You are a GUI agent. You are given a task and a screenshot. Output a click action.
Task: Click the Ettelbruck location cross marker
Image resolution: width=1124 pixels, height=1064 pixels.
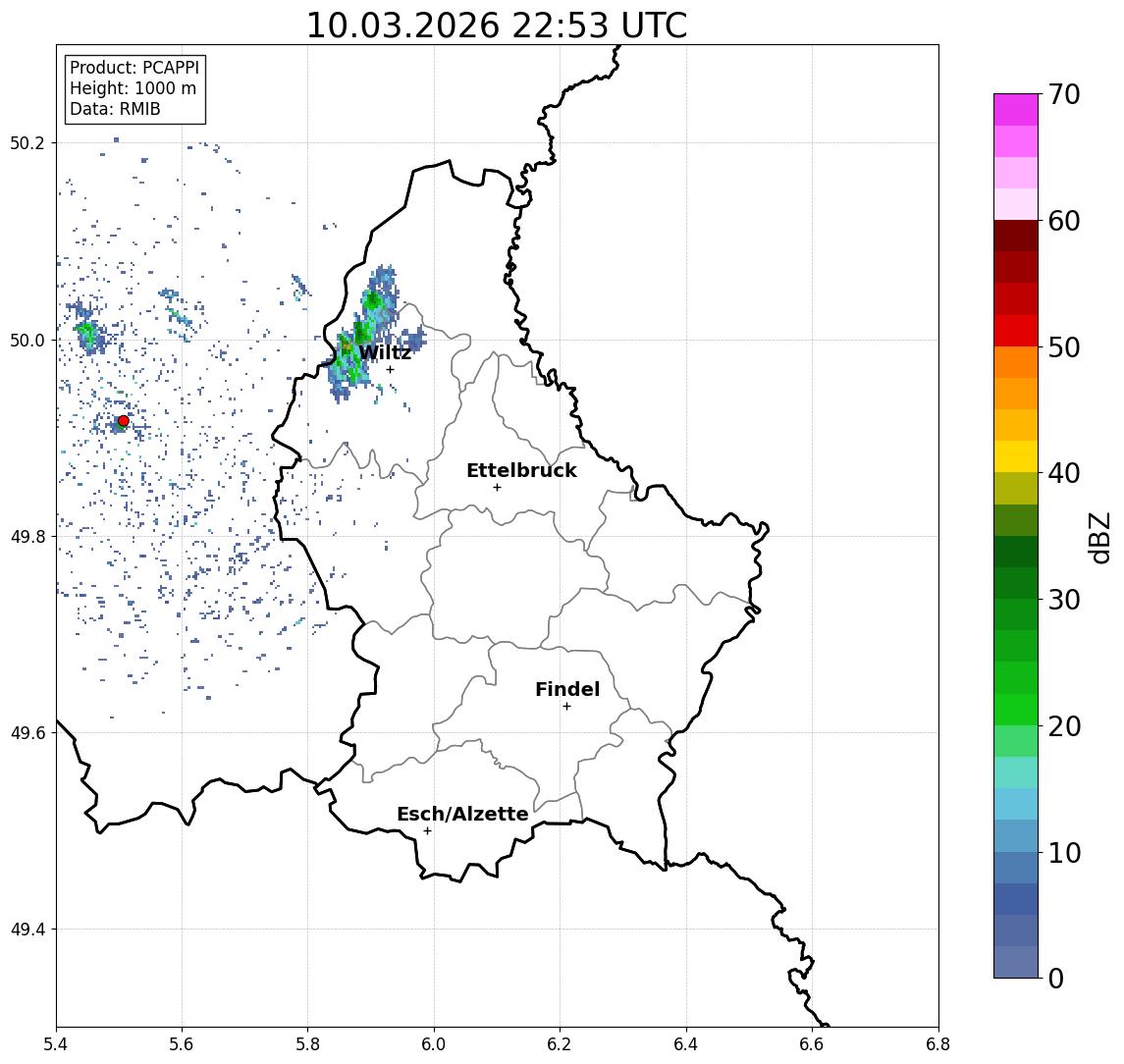click(497, 488)
